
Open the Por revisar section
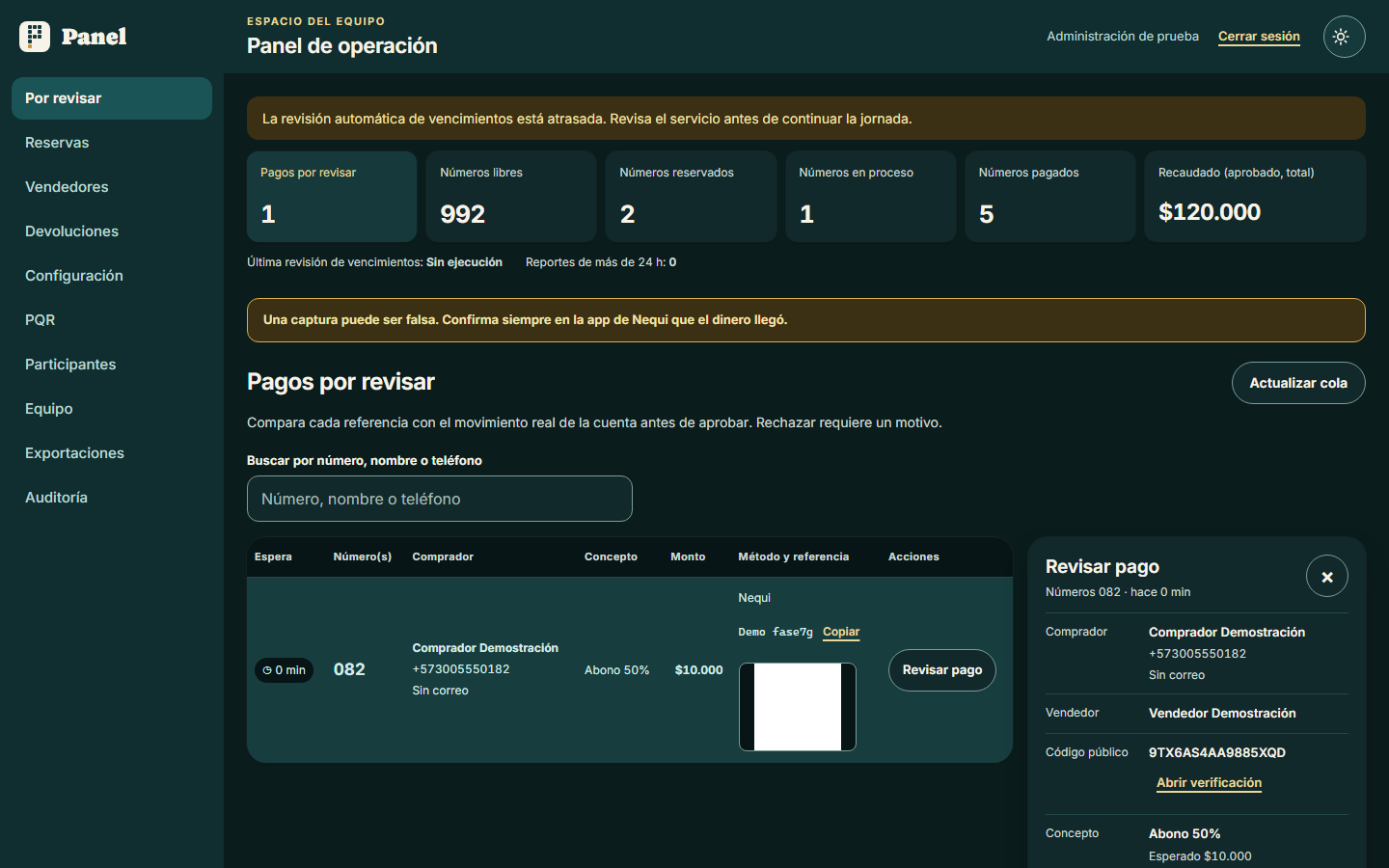(x=112, y=98)
